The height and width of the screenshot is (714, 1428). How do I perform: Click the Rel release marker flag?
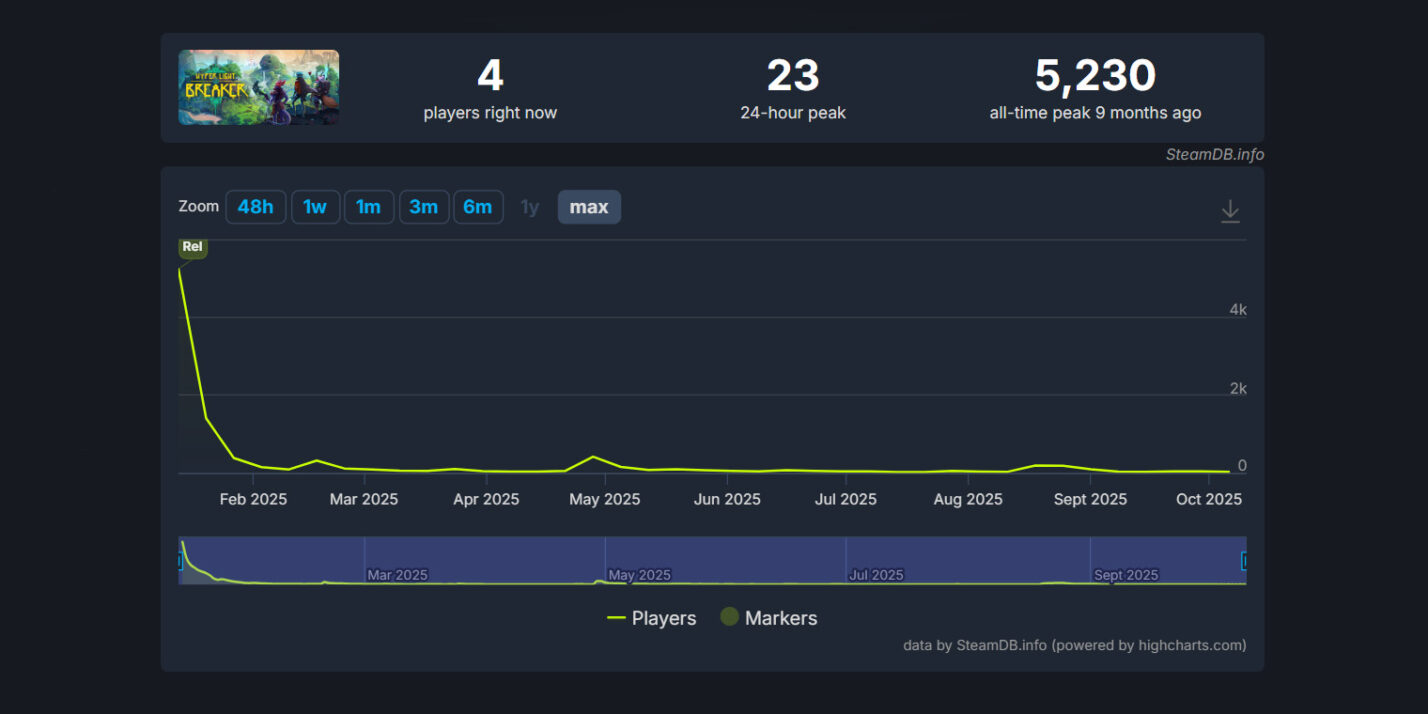click(192, 247)
